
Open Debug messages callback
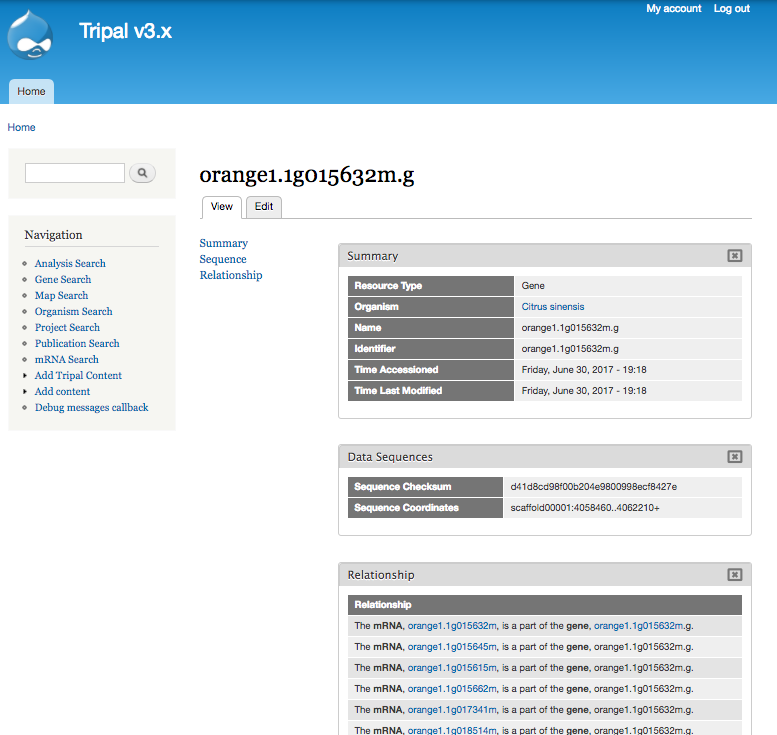coord(91,407)
